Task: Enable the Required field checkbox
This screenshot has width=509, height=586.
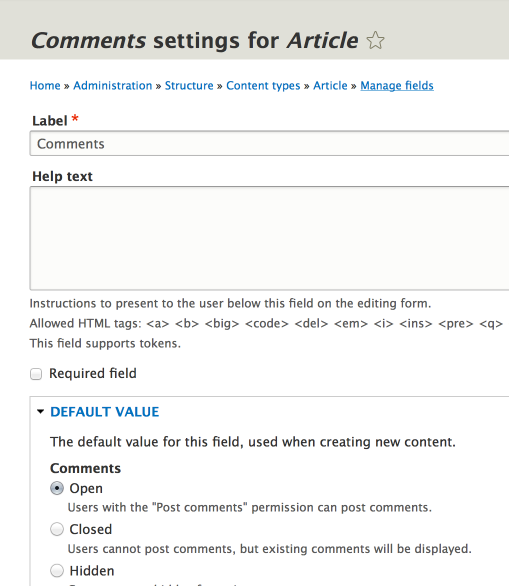Action: (x=36, y=374)
